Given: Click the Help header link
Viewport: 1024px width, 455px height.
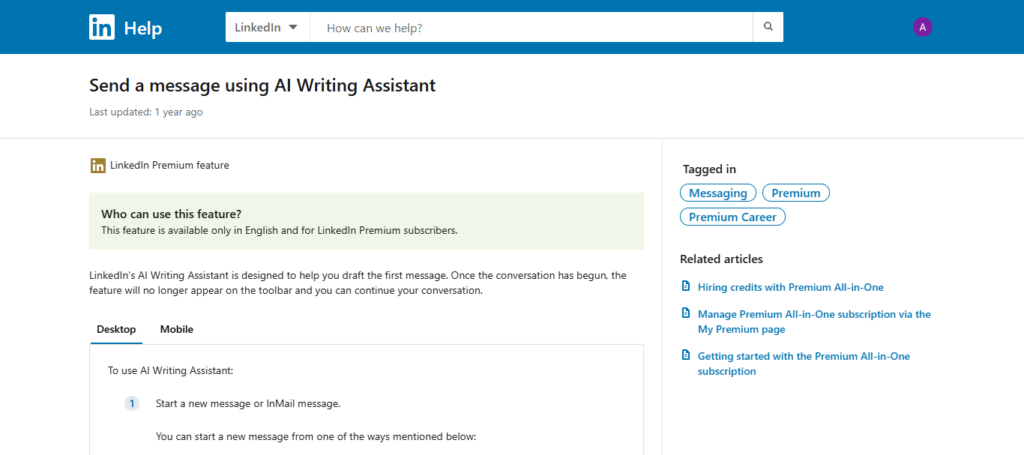Looking at the screenshot, I should tap(143, 29).
